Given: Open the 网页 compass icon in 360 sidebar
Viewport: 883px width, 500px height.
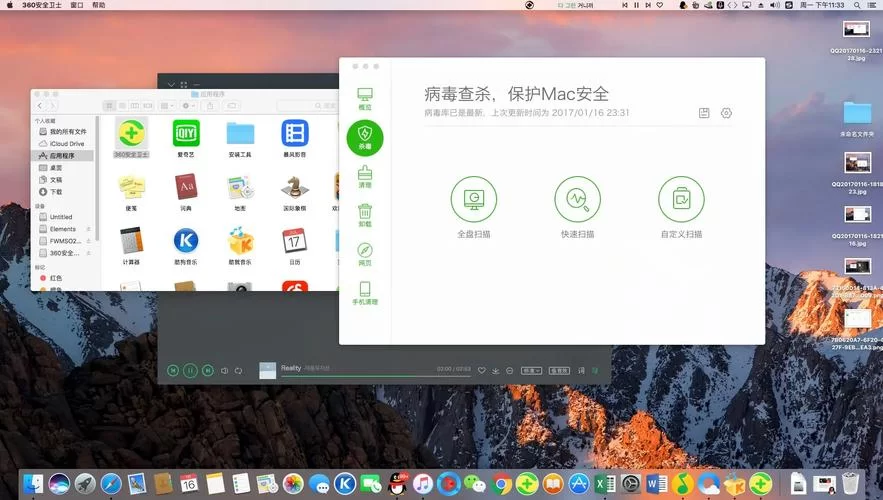Looking at the screenshot, I should click(x=365, y=255).
